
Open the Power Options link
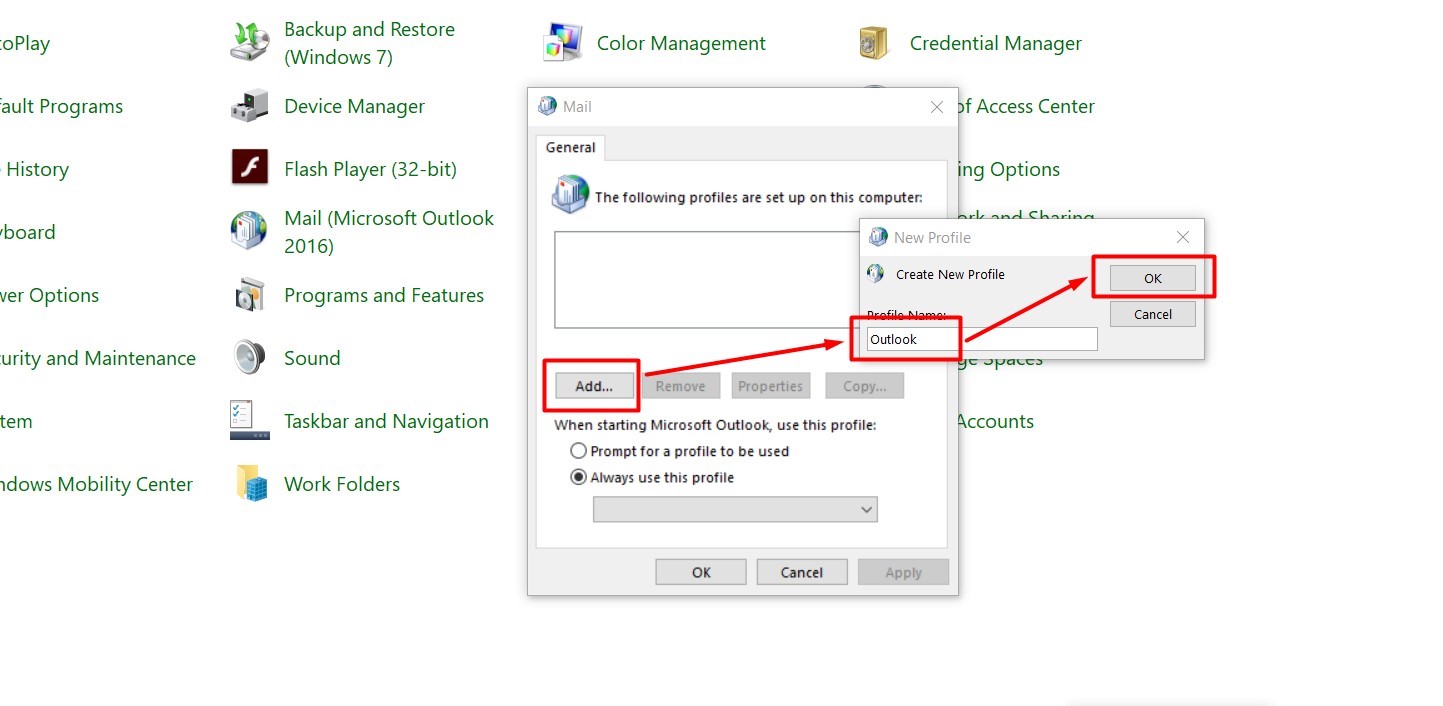pos(50,295)
